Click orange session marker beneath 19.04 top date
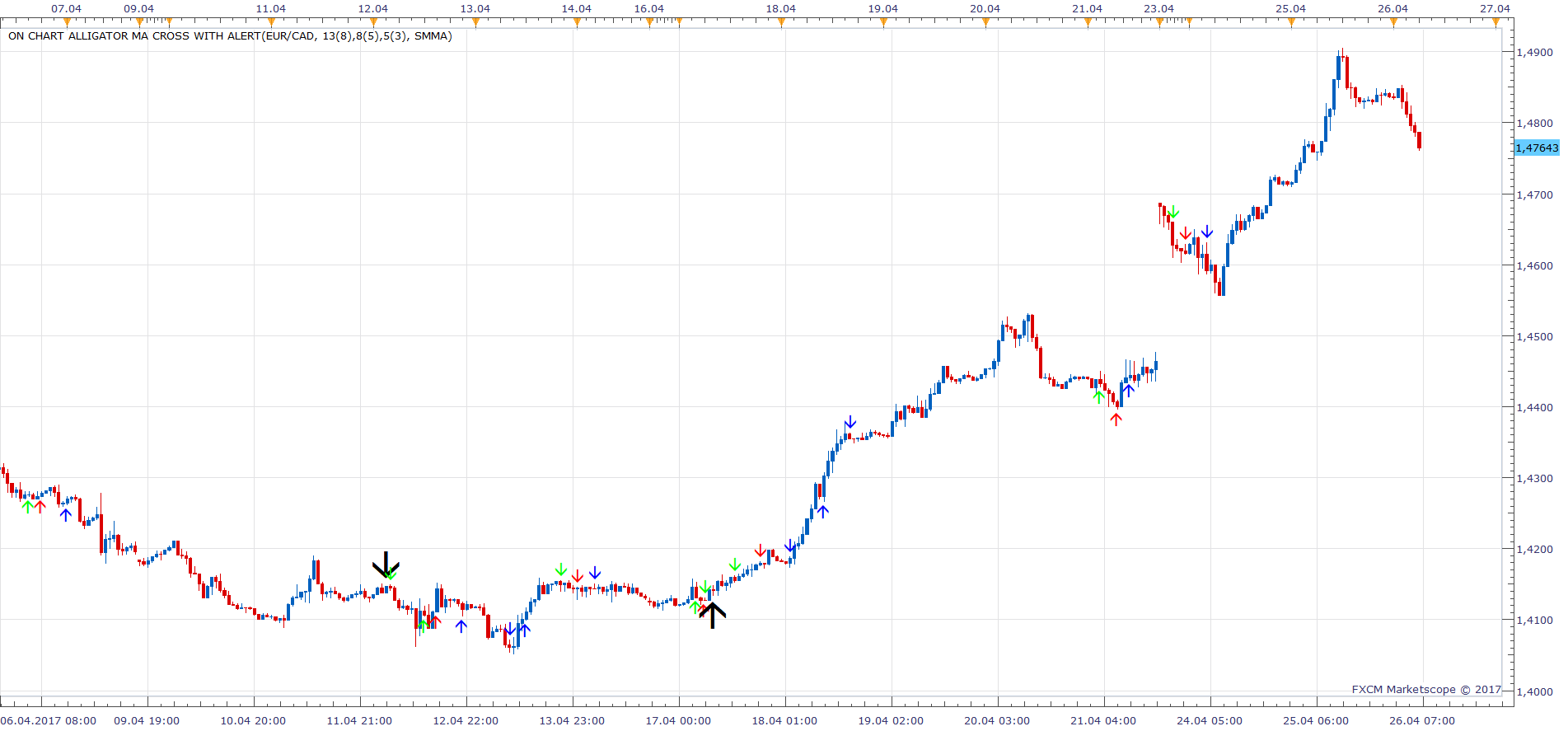The image size is (1568, 731). (883, 22)
